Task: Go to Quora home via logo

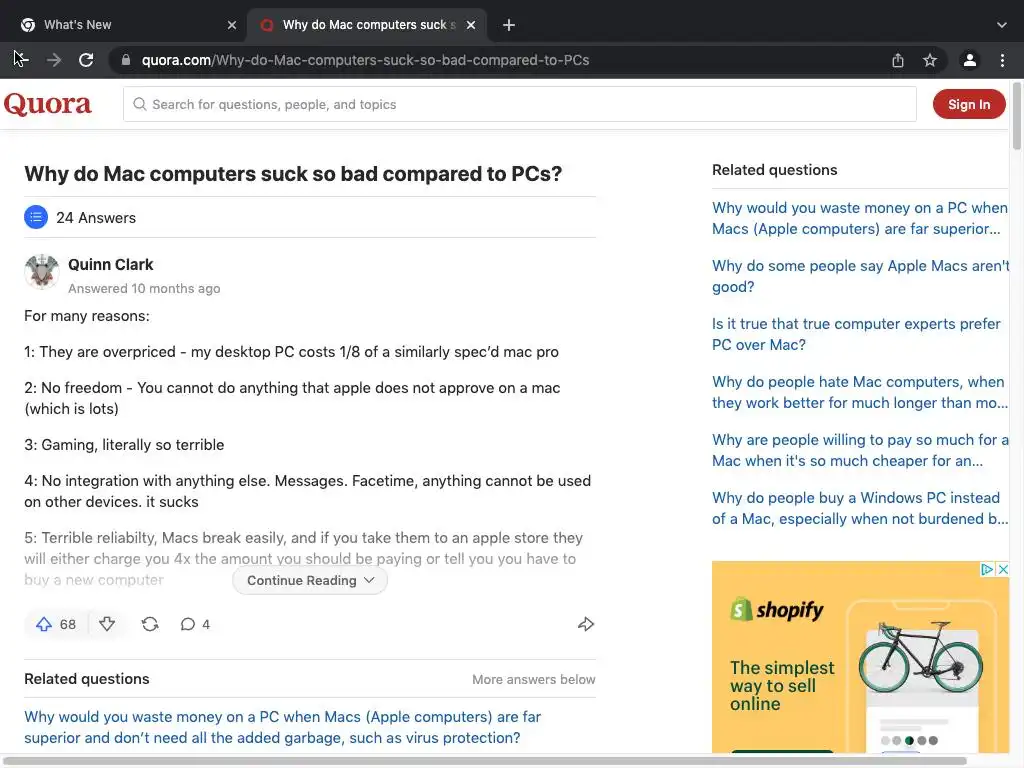Action: pos(48,104)
